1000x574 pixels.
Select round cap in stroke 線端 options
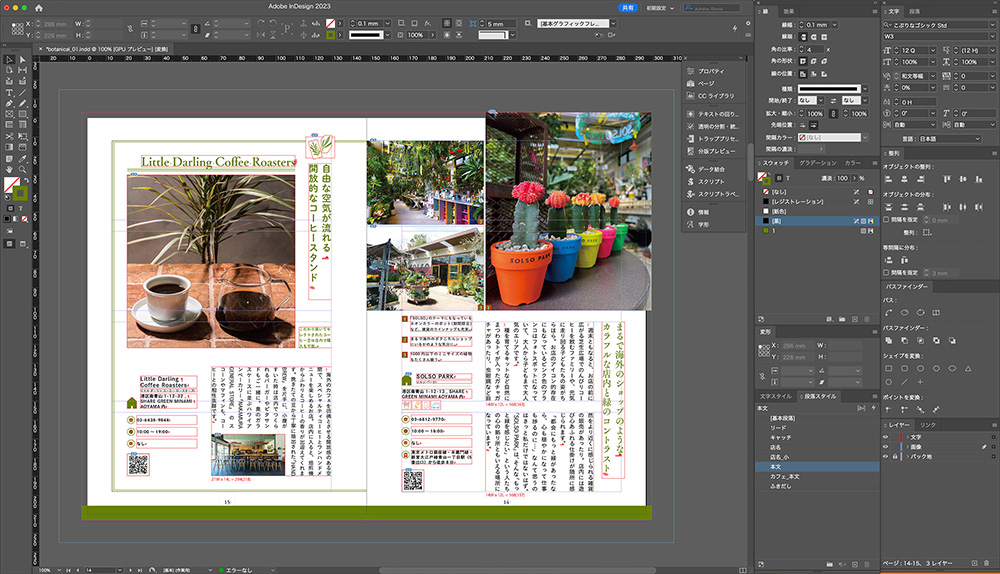pyautogui.click(x=814, y=37)
